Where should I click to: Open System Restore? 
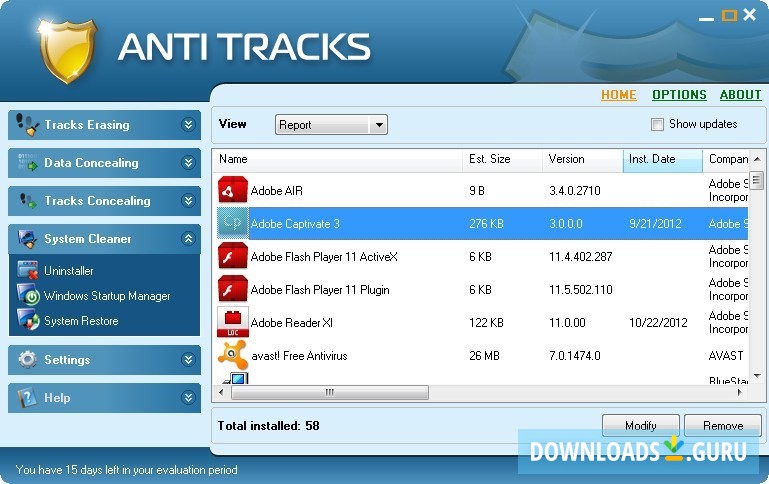(x=81, y=321)
